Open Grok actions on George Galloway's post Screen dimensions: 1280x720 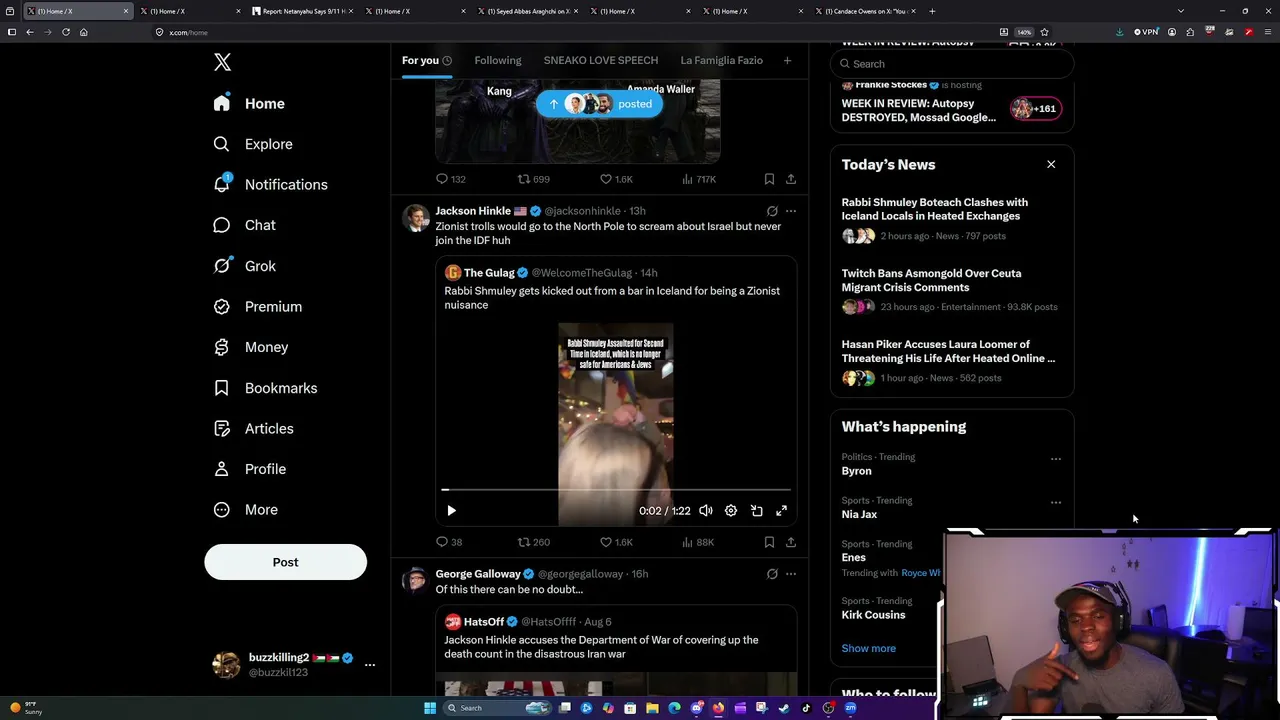(x=772, y=574)
